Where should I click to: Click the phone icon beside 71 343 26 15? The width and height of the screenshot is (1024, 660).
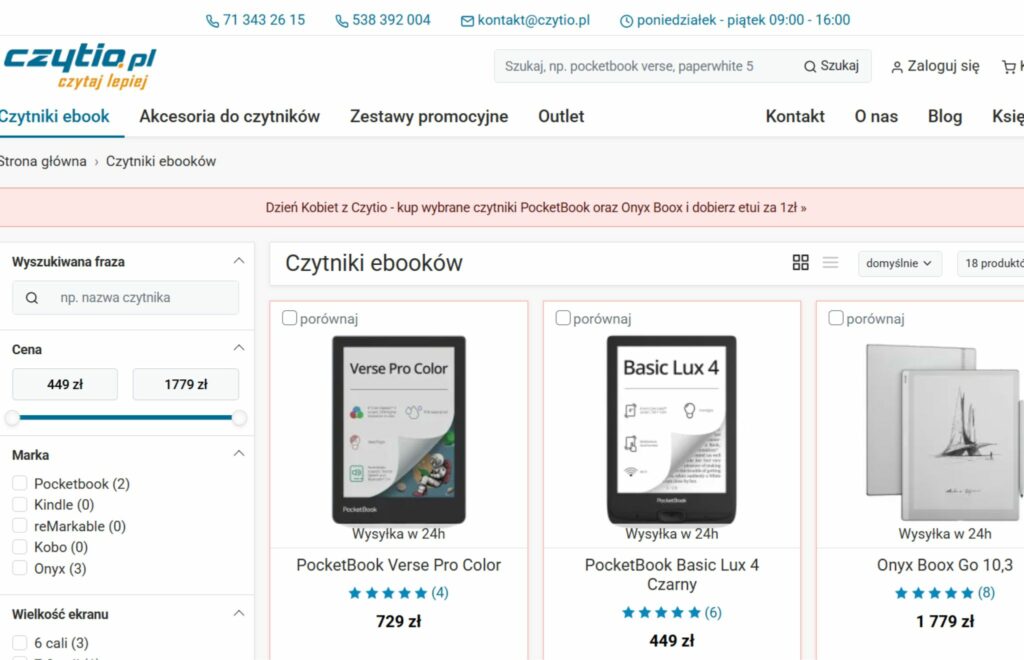[212, 21]
